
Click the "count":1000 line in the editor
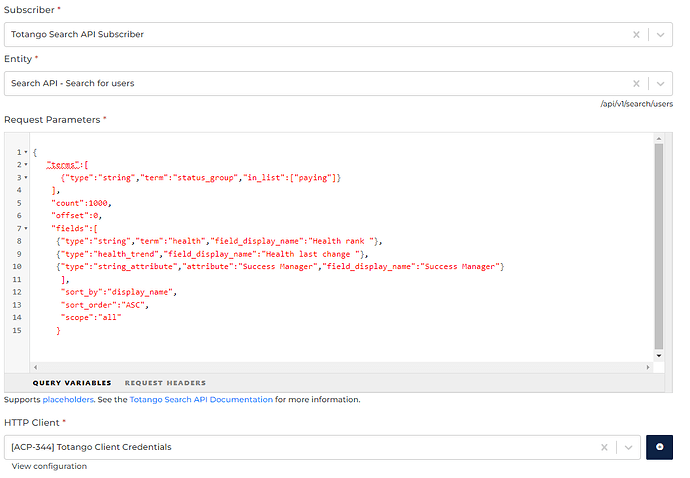(x=81, y=203)
